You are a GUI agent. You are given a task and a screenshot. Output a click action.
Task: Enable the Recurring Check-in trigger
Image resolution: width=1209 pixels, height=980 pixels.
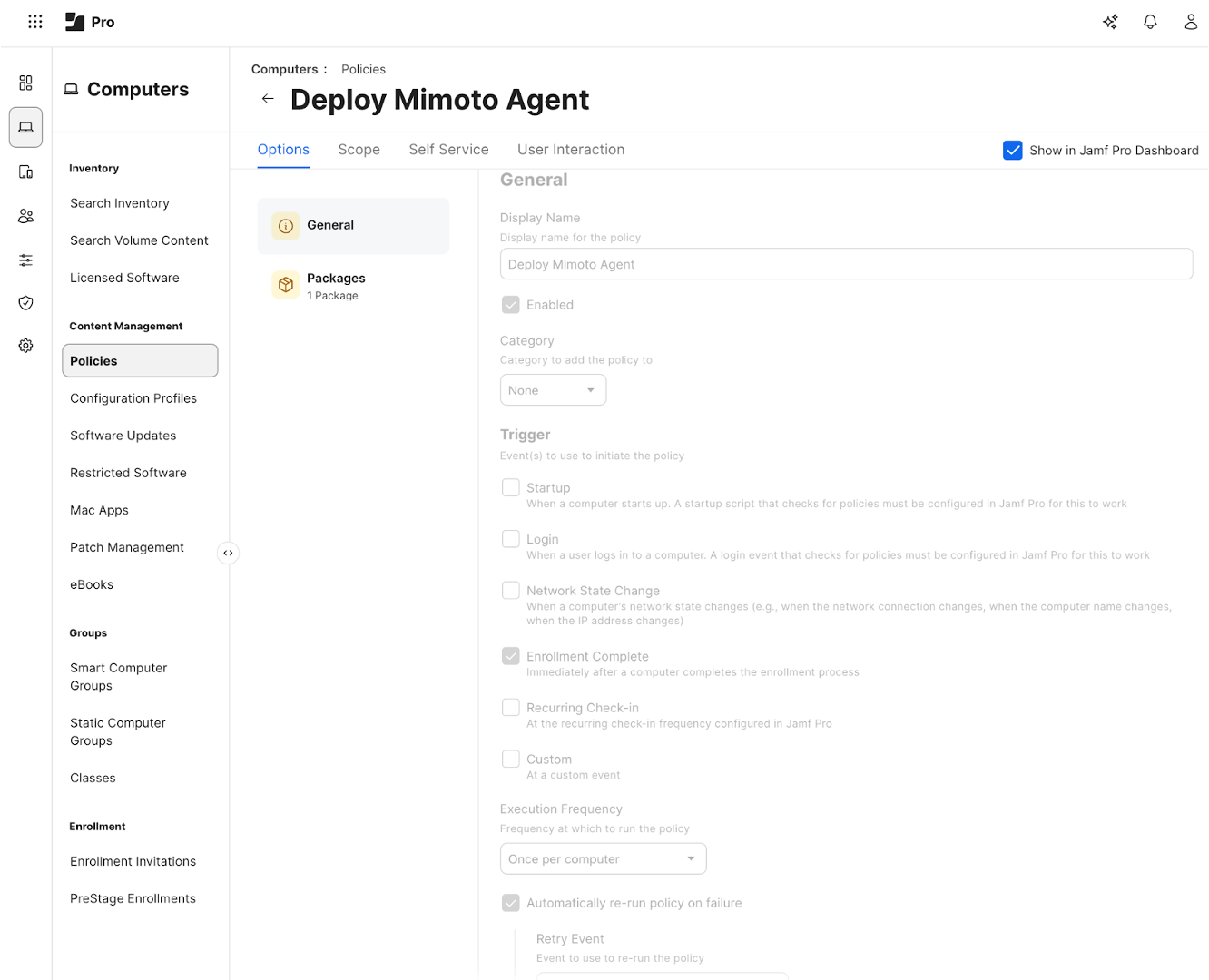pyautogui.click(x=511, y=708)
